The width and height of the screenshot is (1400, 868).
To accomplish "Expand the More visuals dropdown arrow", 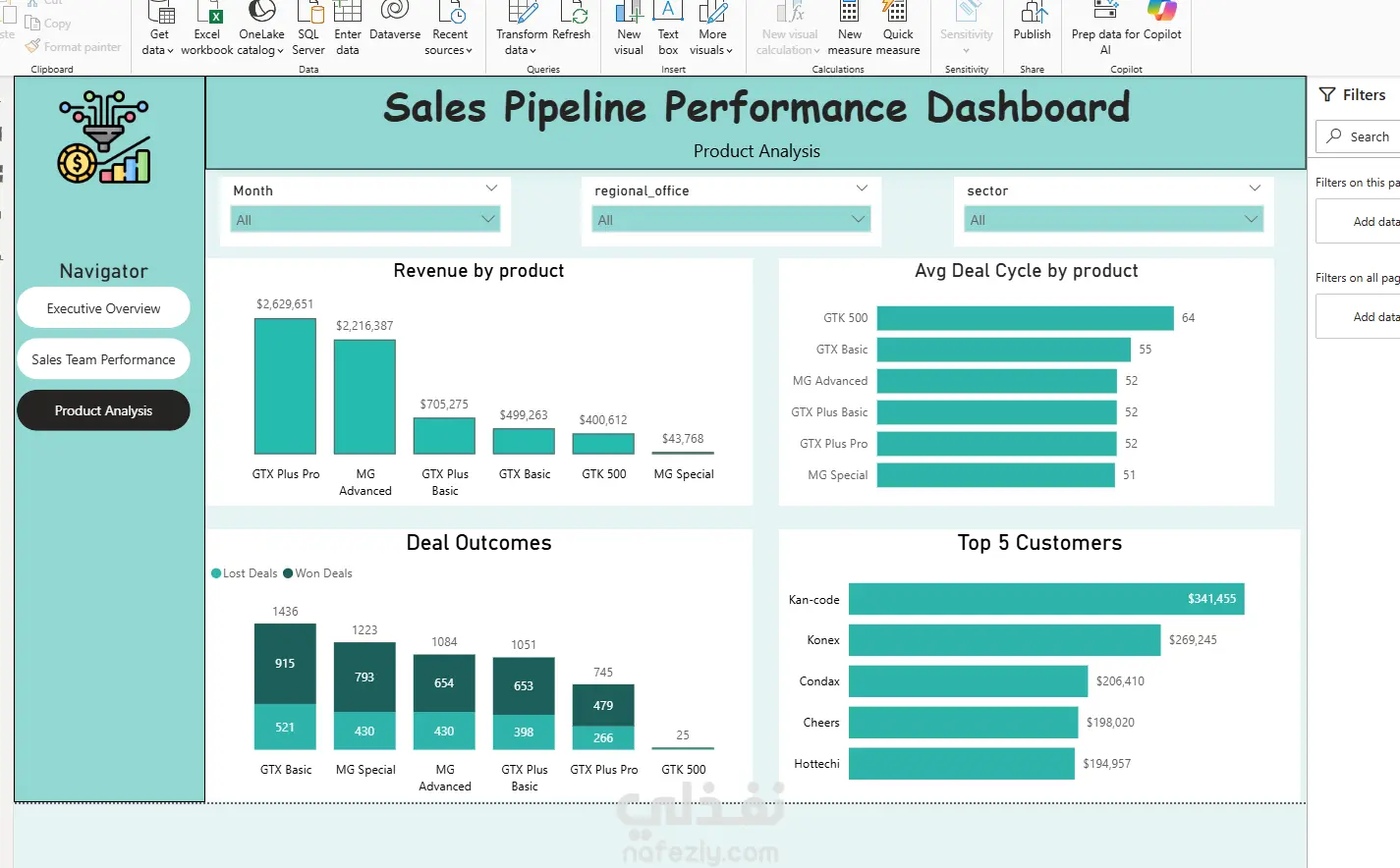I will pyautogui.click(x=729, y=51).
